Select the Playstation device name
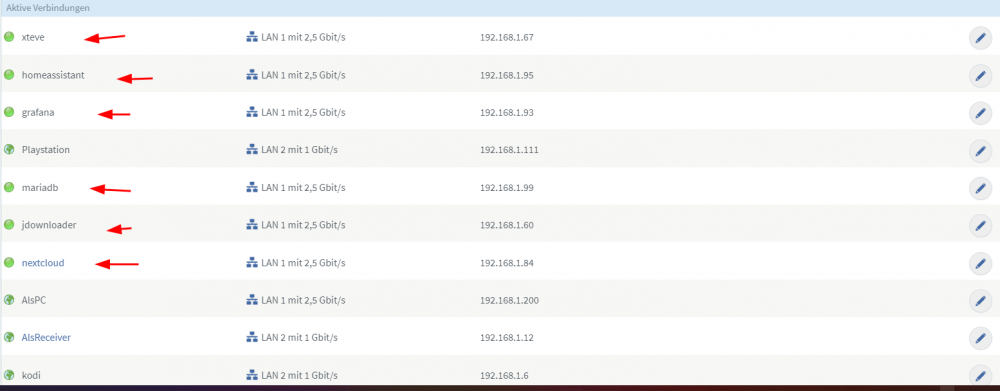The image size is (1000, 391). [45, 150]
